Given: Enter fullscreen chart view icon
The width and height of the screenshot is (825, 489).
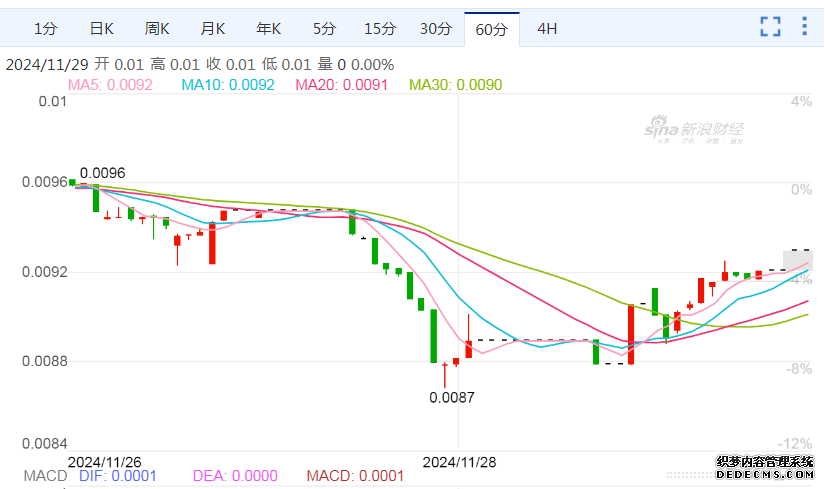Looking at the screenshot, I should point(770,26).
